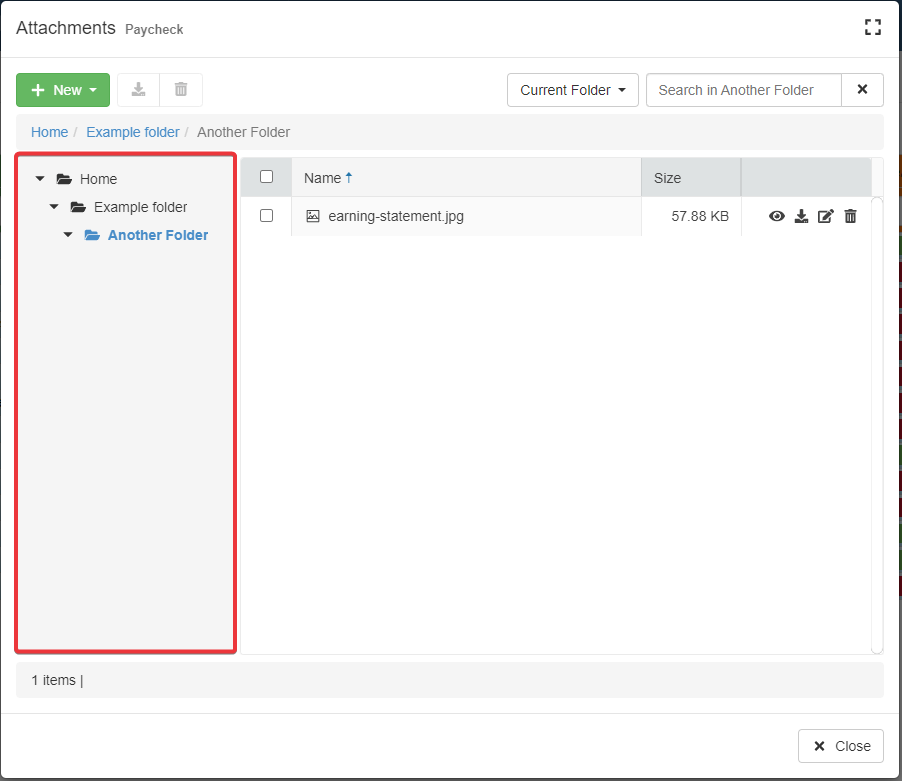902x781 pixels.
Task: Collapse the Home tree node arrow
Action: pos(40,179)
